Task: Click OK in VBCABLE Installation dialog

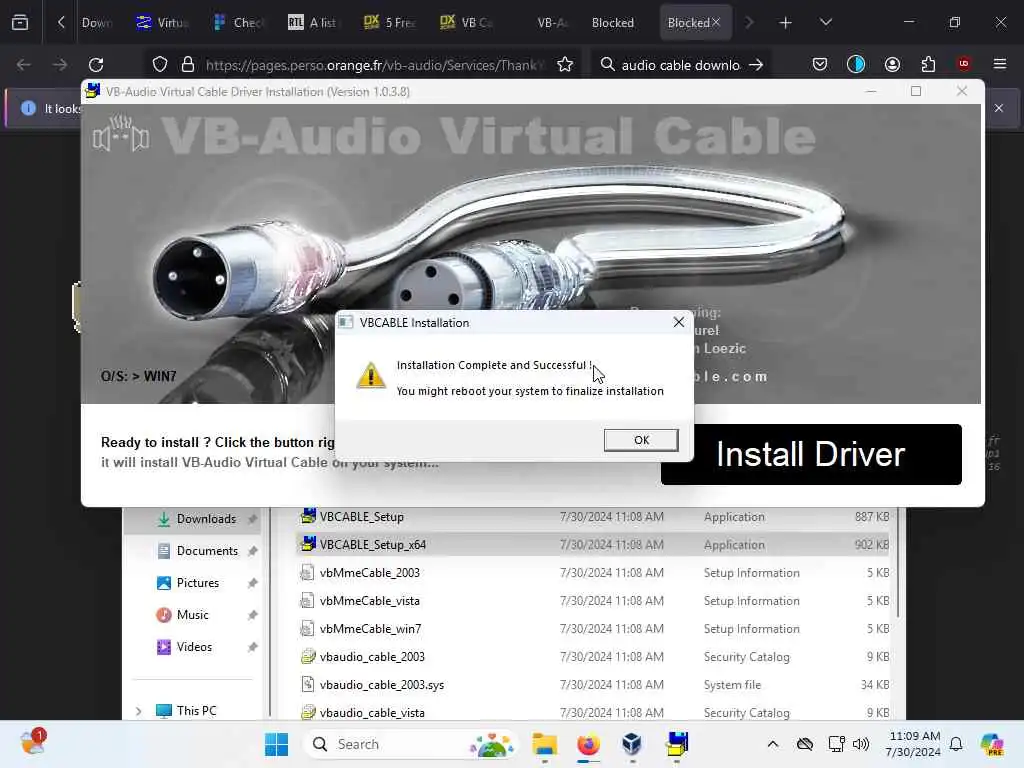Action: [x=641, y=440]
